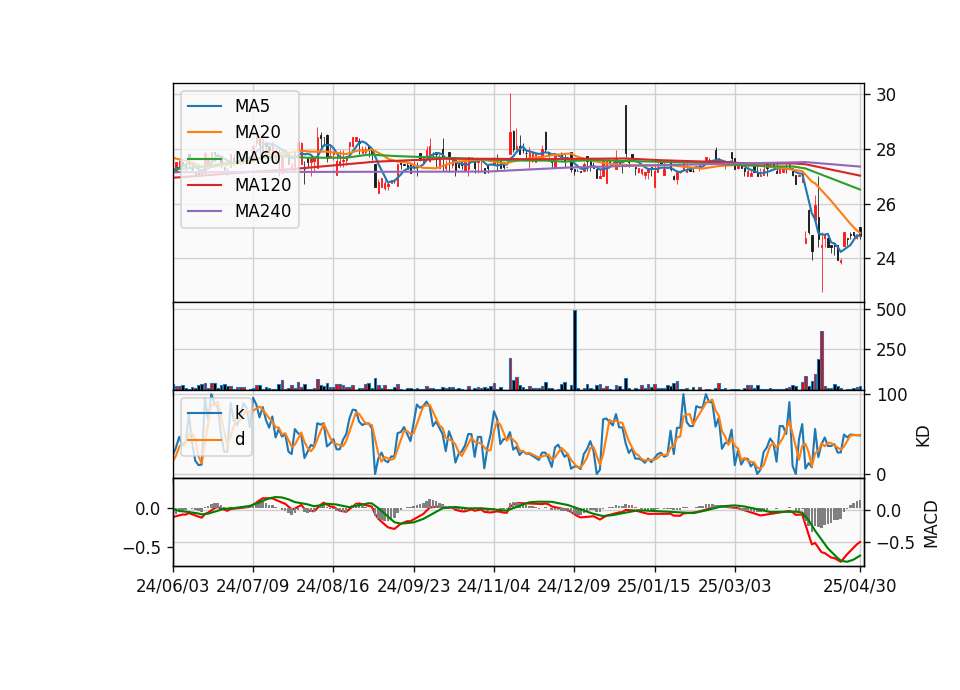Click the MACD axis label
The height and width of the screenshot is (690, 960).
click(x=931, y=524)
